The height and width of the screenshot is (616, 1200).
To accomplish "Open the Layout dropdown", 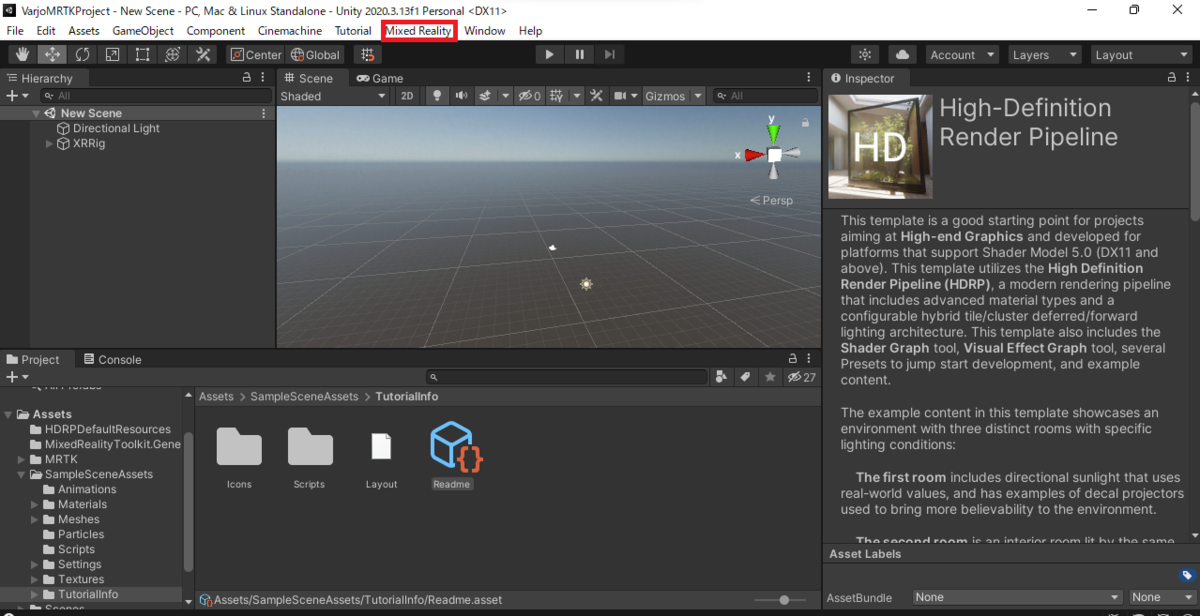I will [1141, 55].
